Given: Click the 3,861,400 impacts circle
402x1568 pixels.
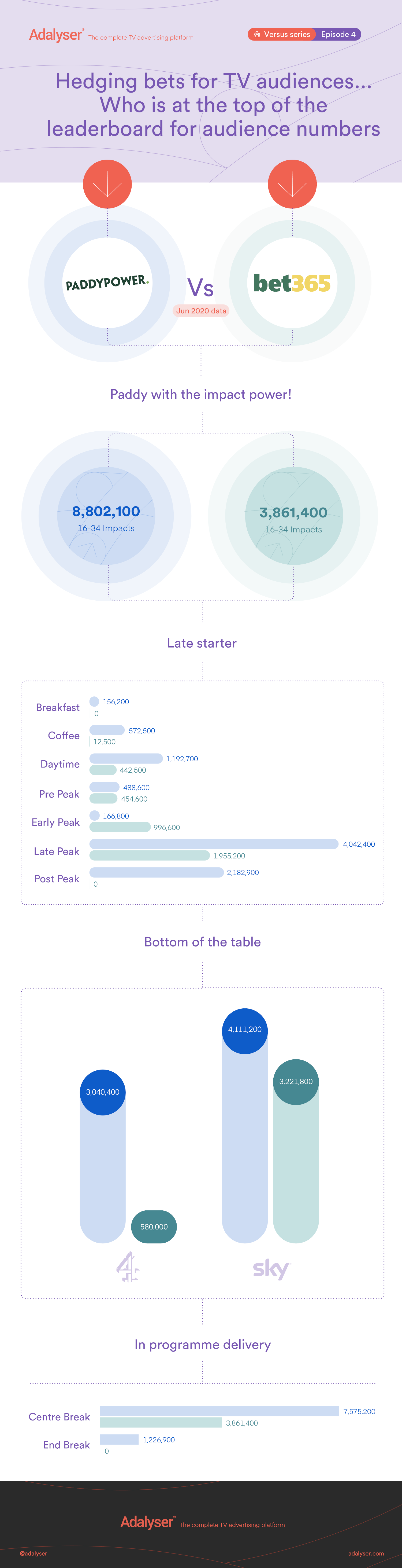Looking at the screenshot, I should click(294, 516).
